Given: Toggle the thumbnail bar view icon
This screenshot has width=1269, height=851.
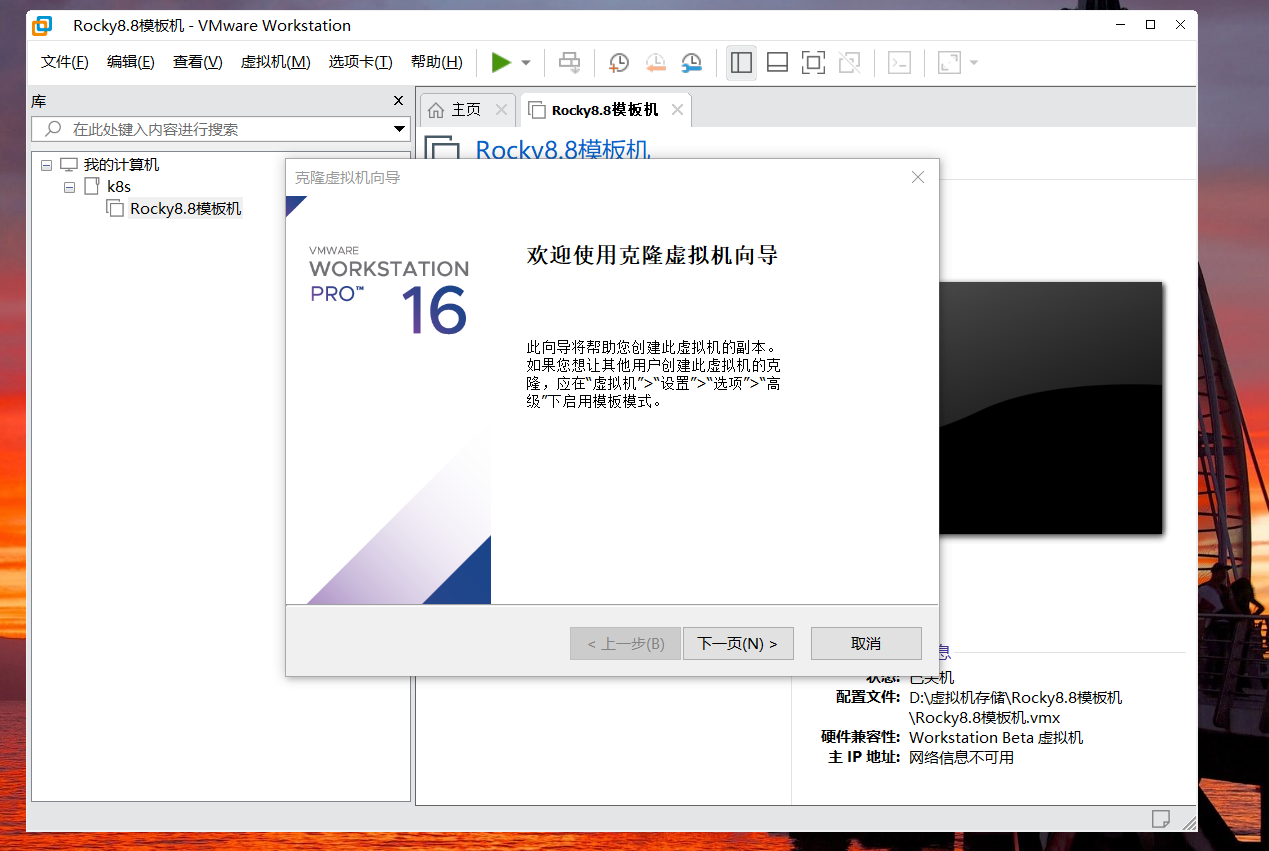Looking at the screenshot, I should (777, 63).
